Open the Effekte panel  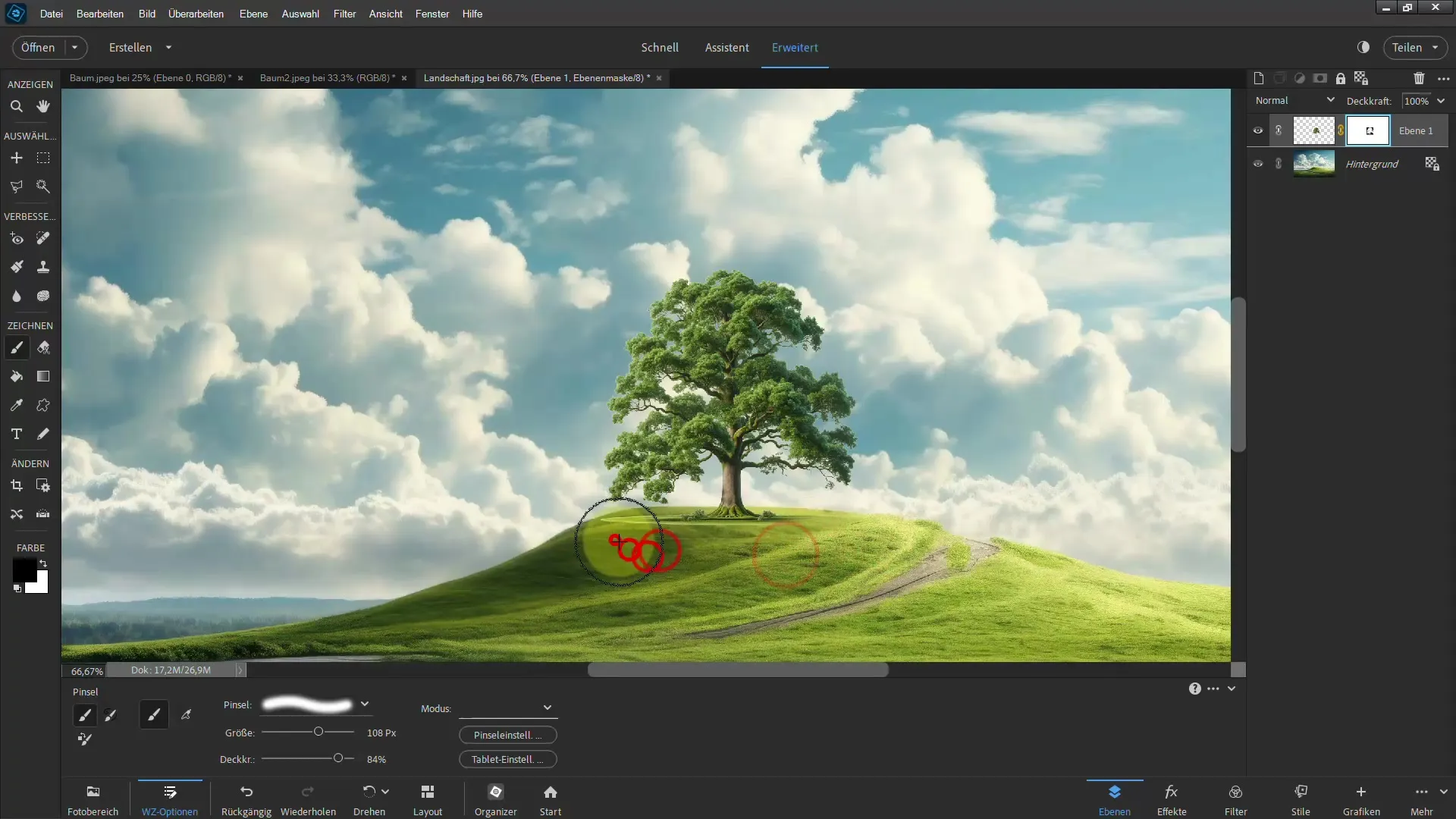1172,800
